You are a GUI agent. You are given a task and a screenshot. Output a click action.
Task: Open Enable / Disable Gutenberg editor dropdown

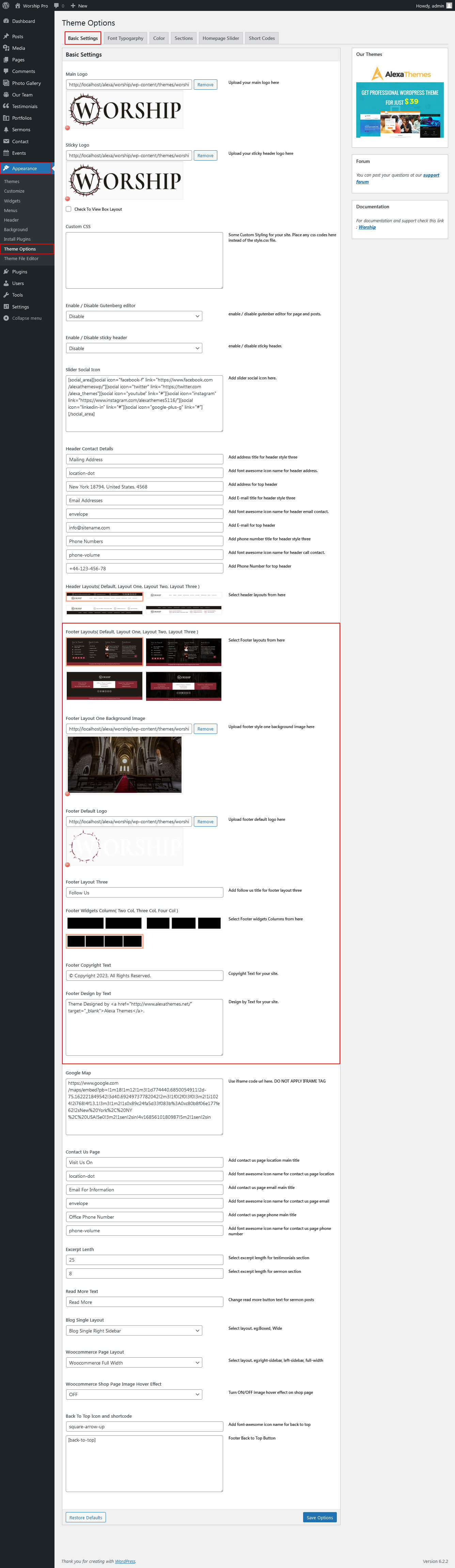(x=134, y=317)
